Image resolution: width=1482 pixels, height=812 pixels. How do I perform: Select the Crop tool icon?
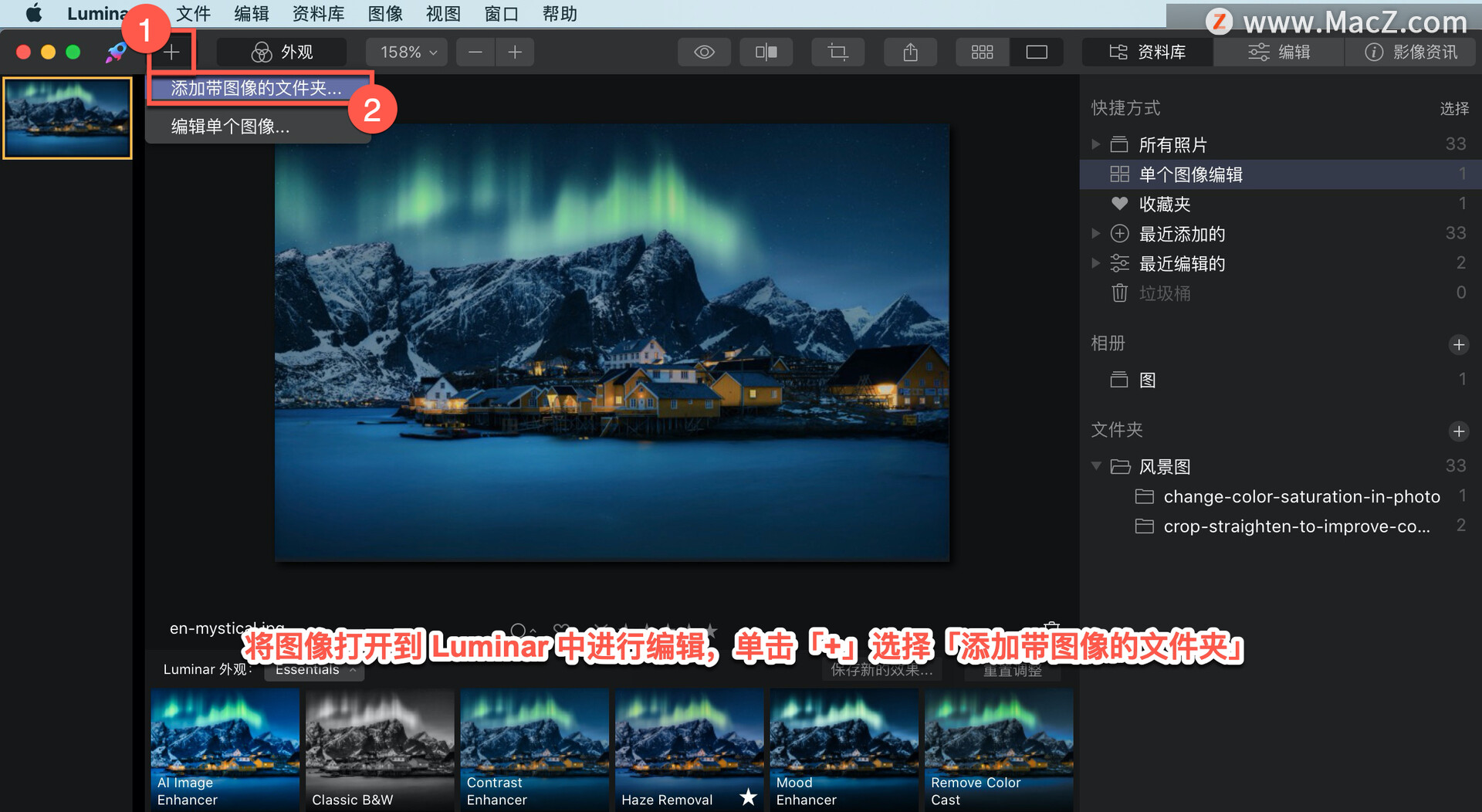(x=837, y=52)
